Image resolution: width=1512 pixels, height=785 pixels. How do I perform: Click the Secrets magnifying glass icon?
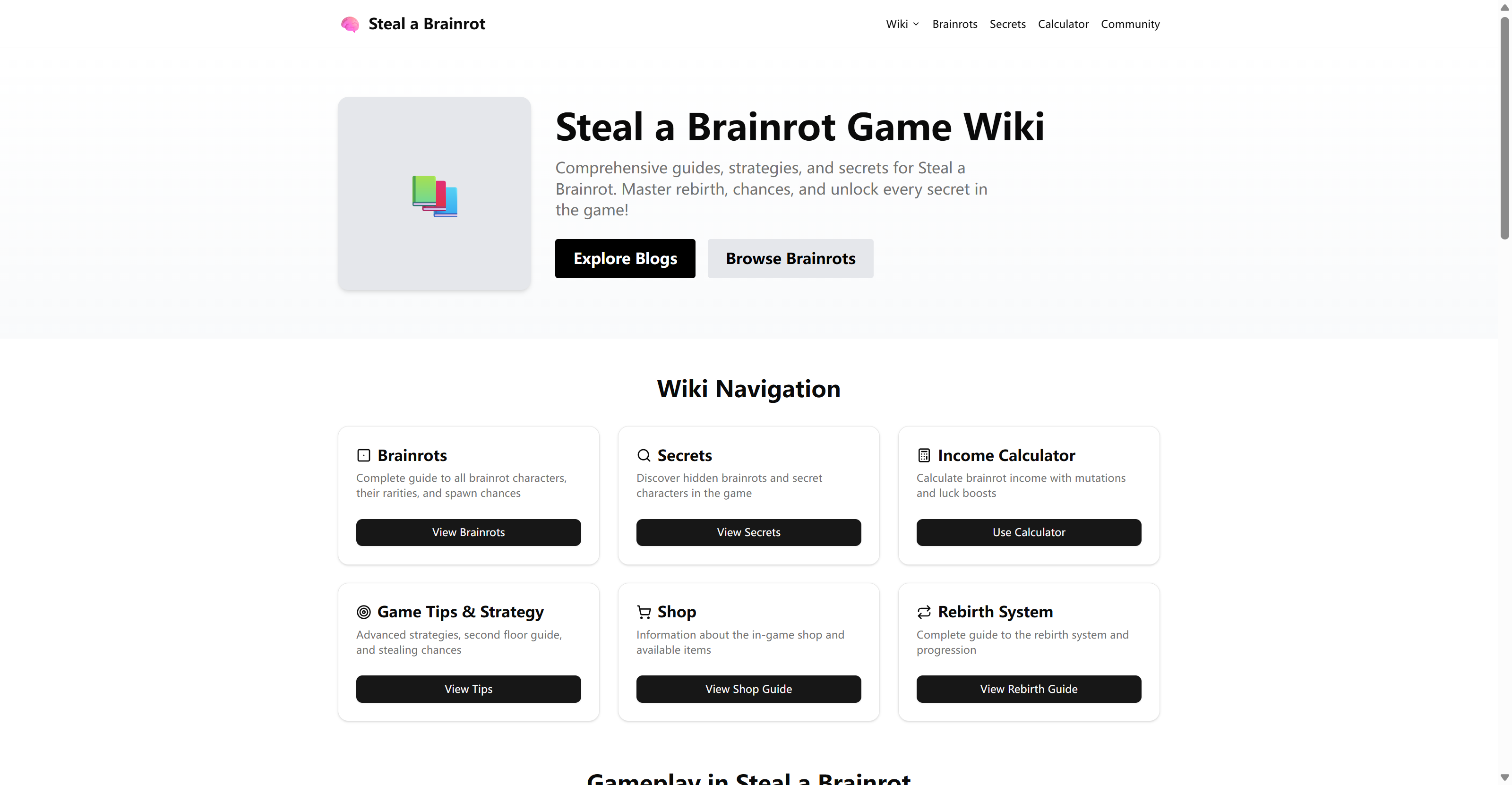tap(643, 455)
